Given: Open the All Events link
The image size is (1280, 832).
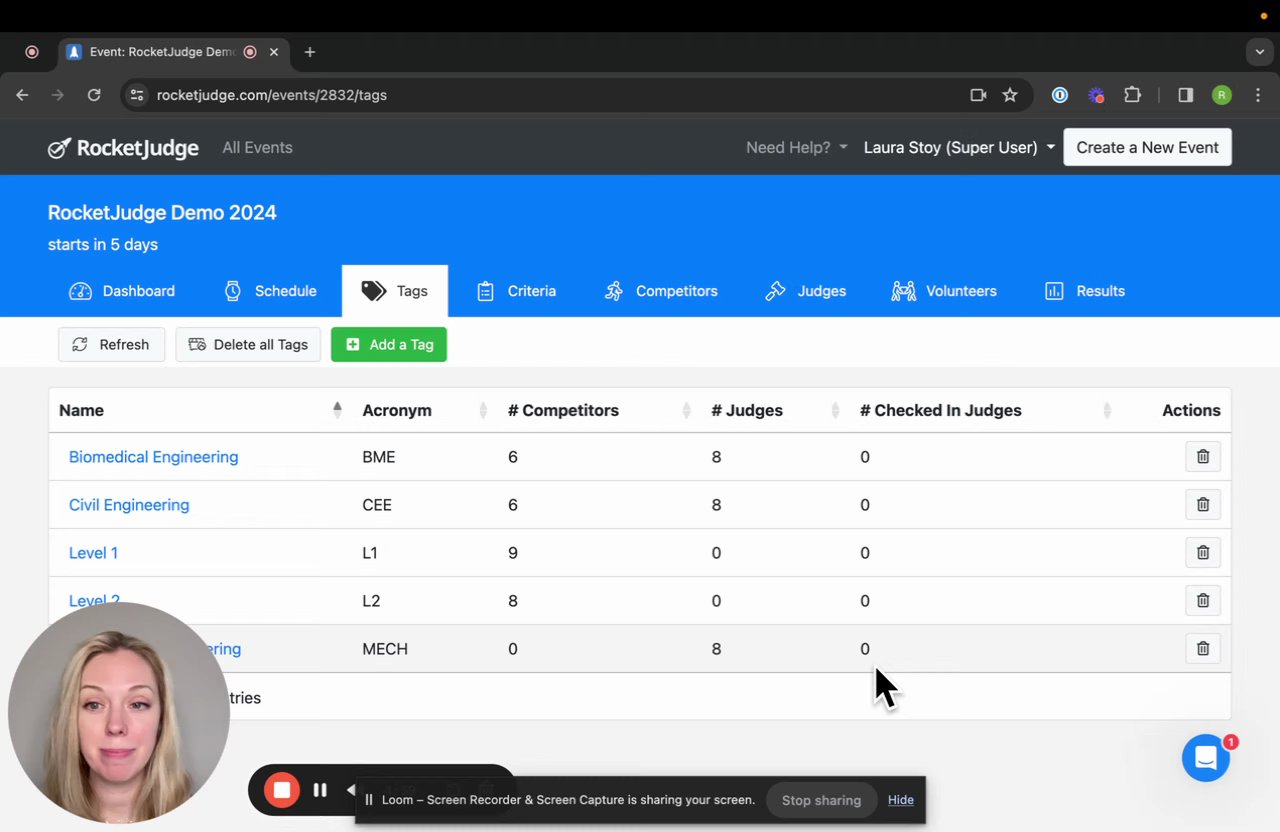Looking at the screenshot, I should tap(257, 147).
